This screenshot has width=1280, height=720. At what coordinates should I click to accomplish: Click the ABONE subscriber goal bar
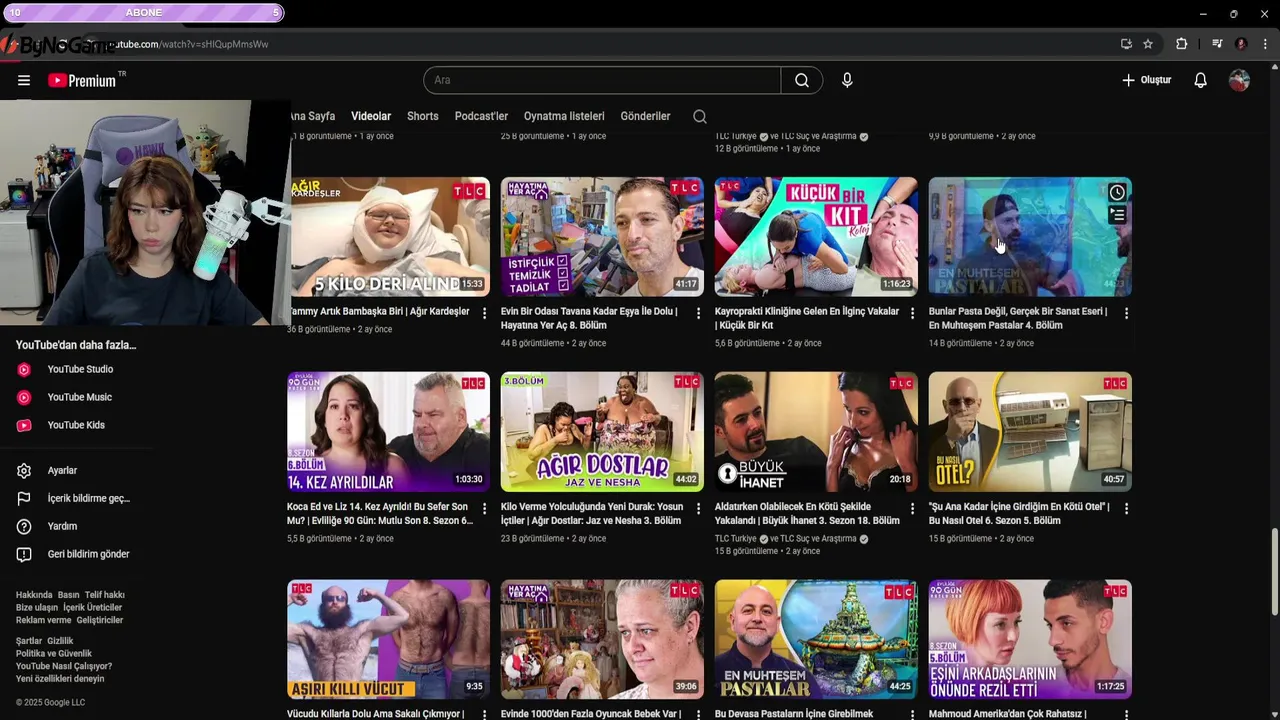point(143,13)
